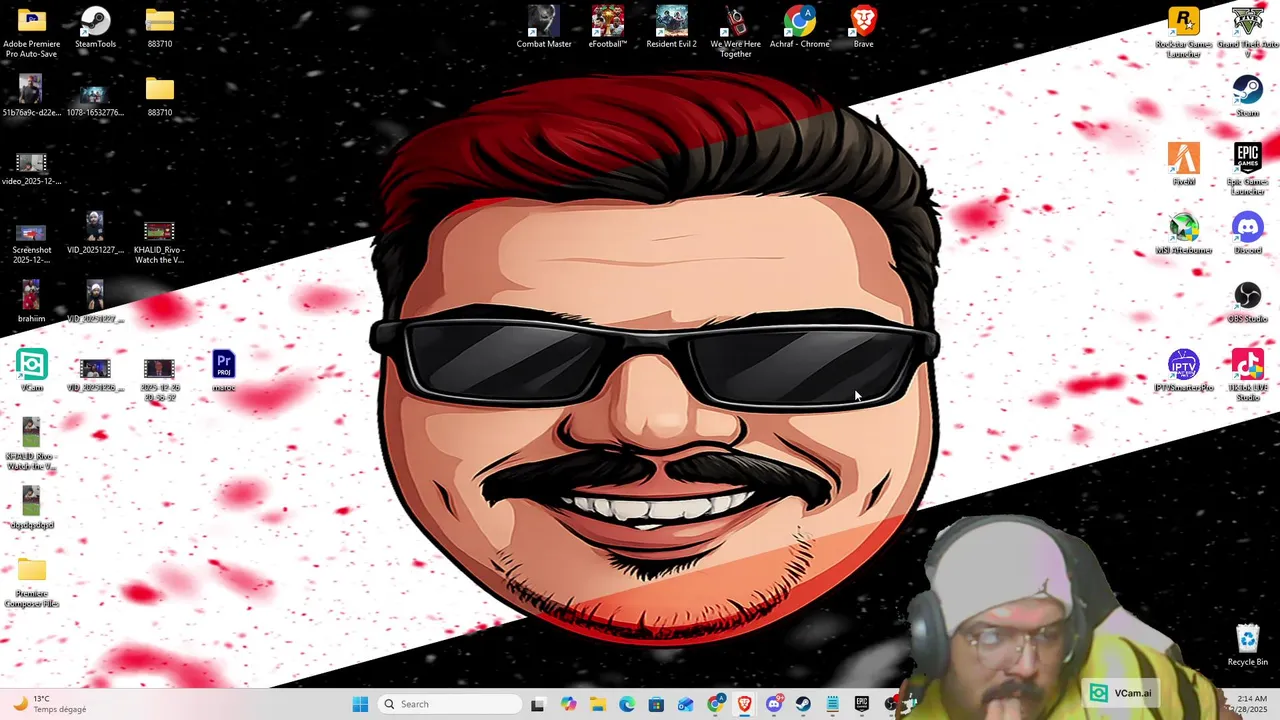Launch FiveM desktop shortcut
Screen dimensions: 1280x720
click(1184, 165)
